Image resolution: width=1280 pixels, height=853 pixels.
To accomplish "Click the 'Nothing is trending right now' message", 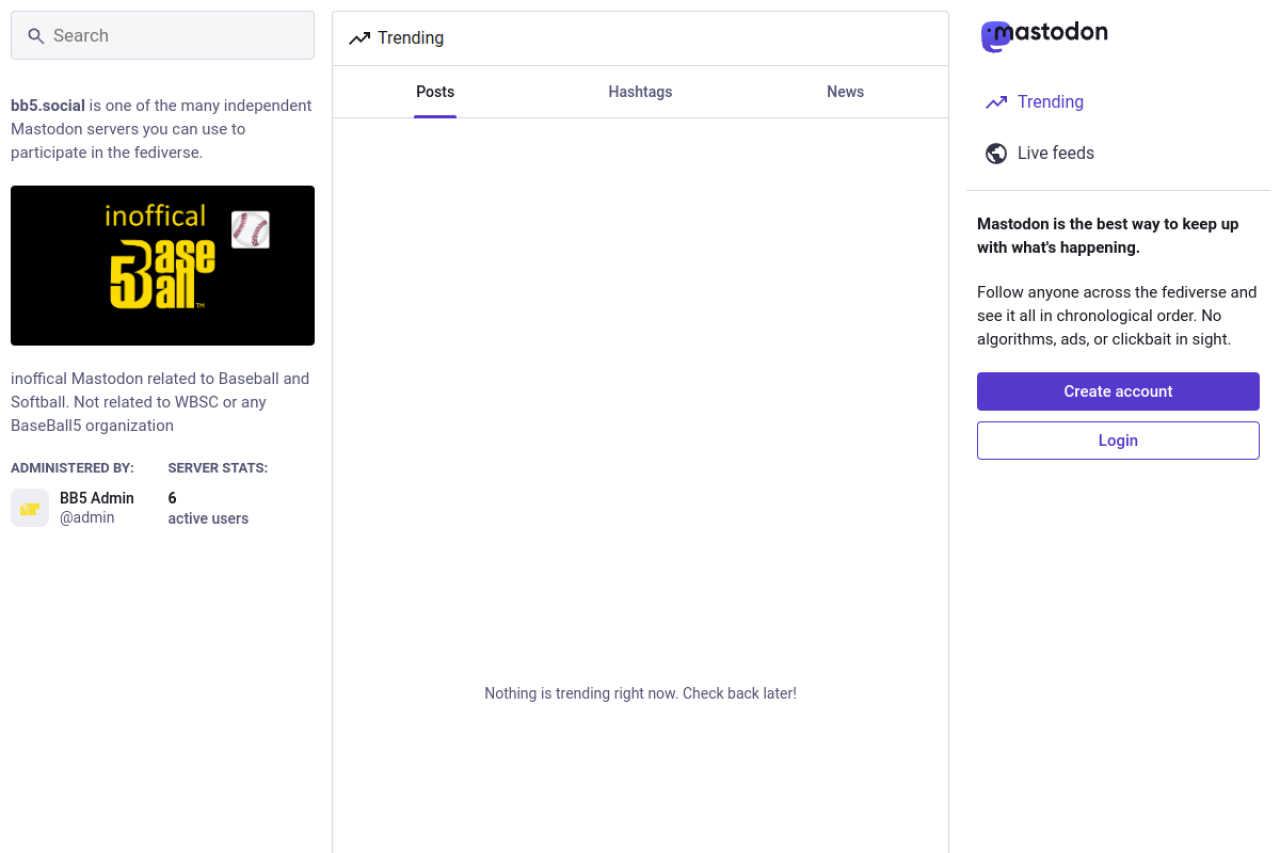I will (640, 693).
